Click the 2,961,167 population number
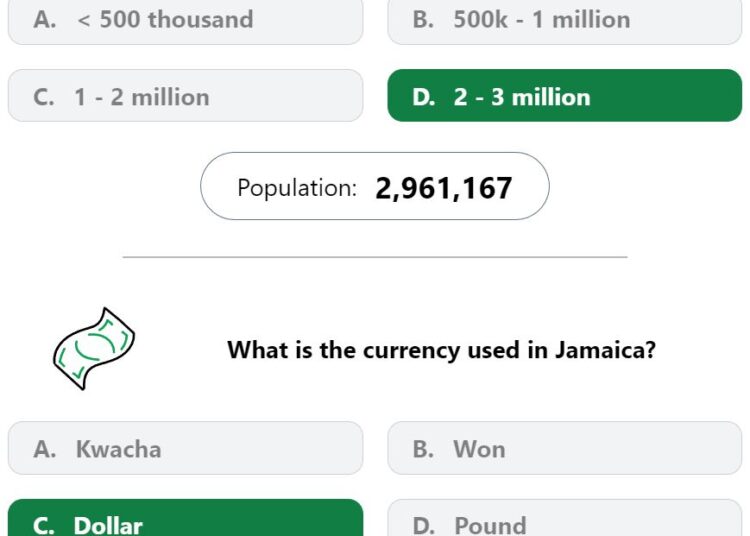This screenshot has height=536, width=750. 444,188
